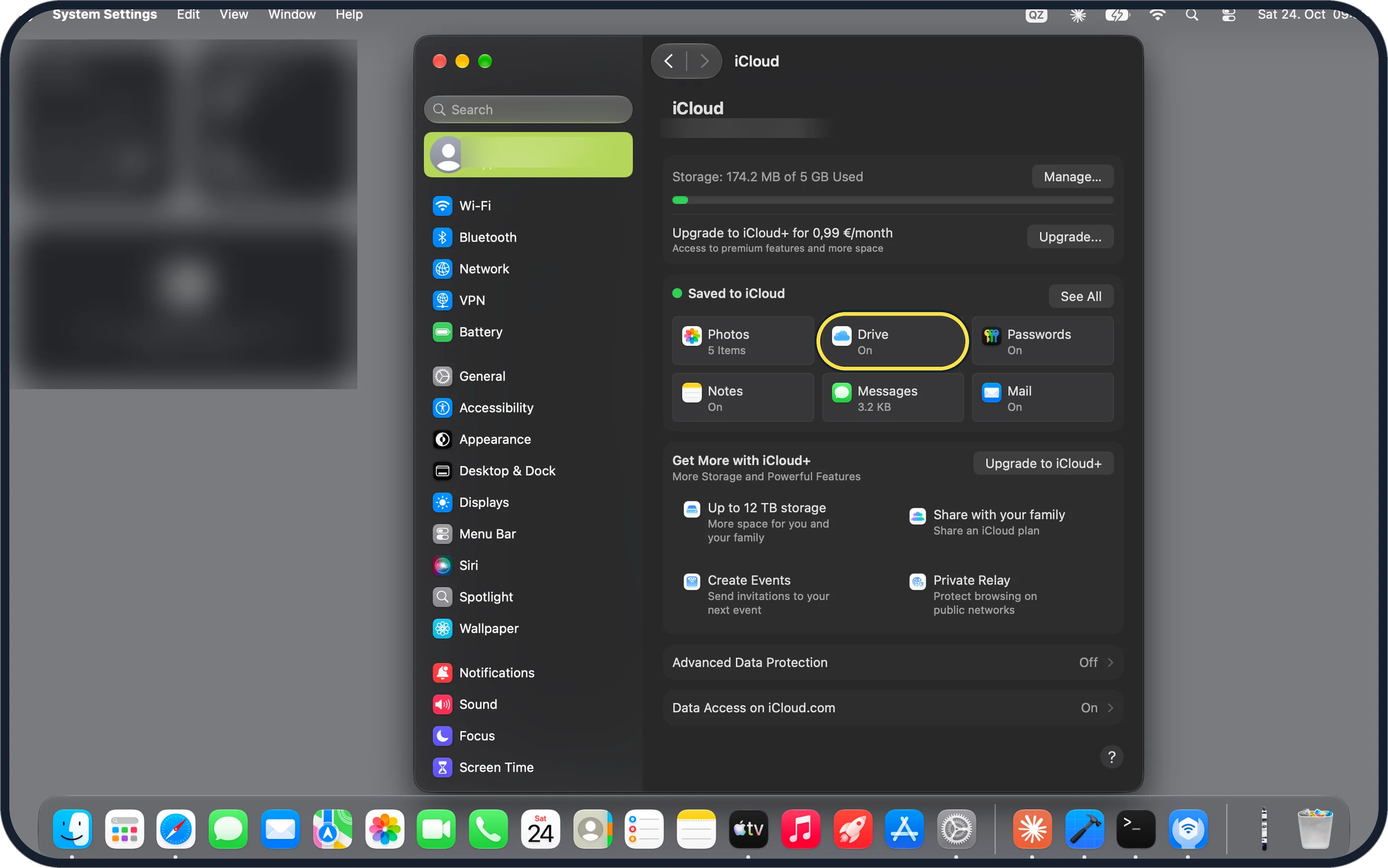Open the Messages iCloud tile
Viewport: 1388px width, 868px height.
893,398
